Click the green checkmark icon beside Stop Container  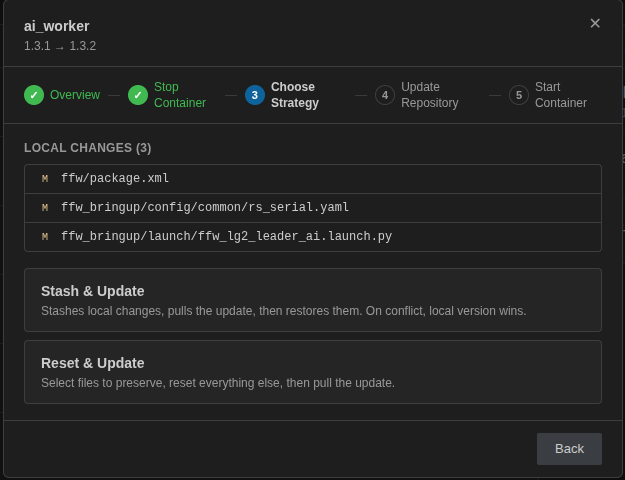click(138, 95)
